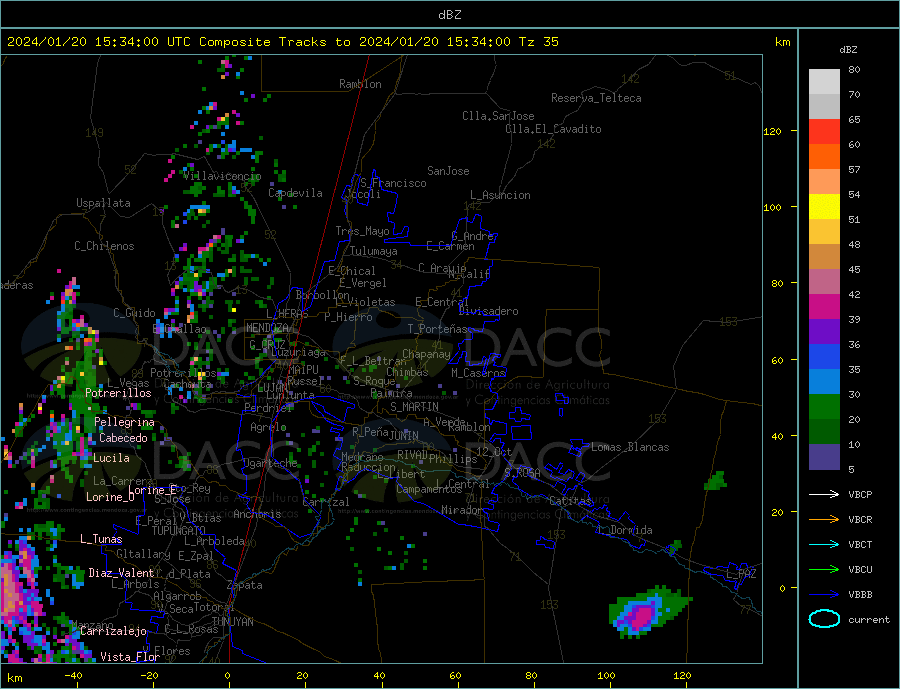Click the white VBCP arrow in the legend
The image size is (900, 689).
(x=824, y=494)
